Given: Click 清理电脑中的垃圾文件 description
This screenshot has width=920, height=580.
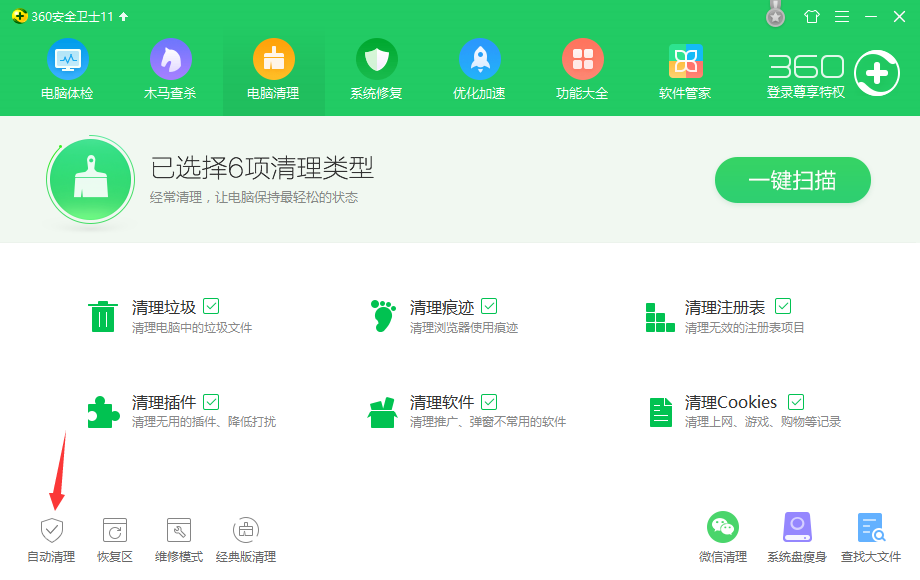Looking at the screenshot, I should 192,328.
